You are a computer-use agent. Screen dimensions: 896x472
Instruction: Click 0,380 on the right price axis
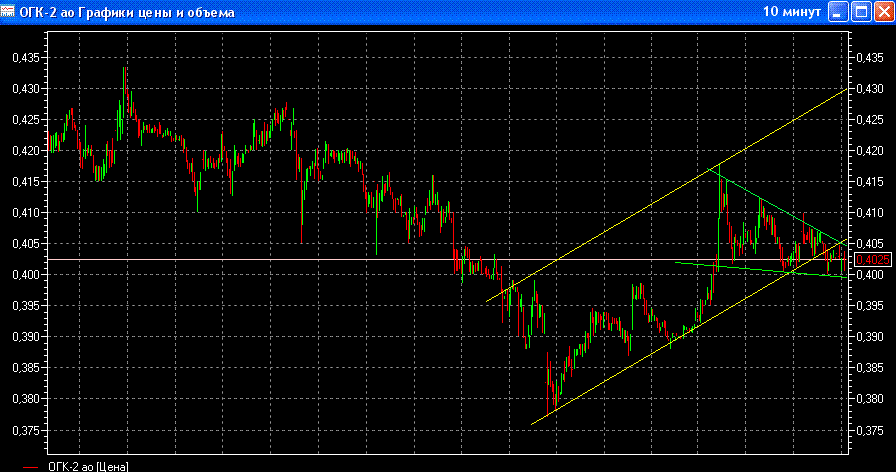pos(870,399)
